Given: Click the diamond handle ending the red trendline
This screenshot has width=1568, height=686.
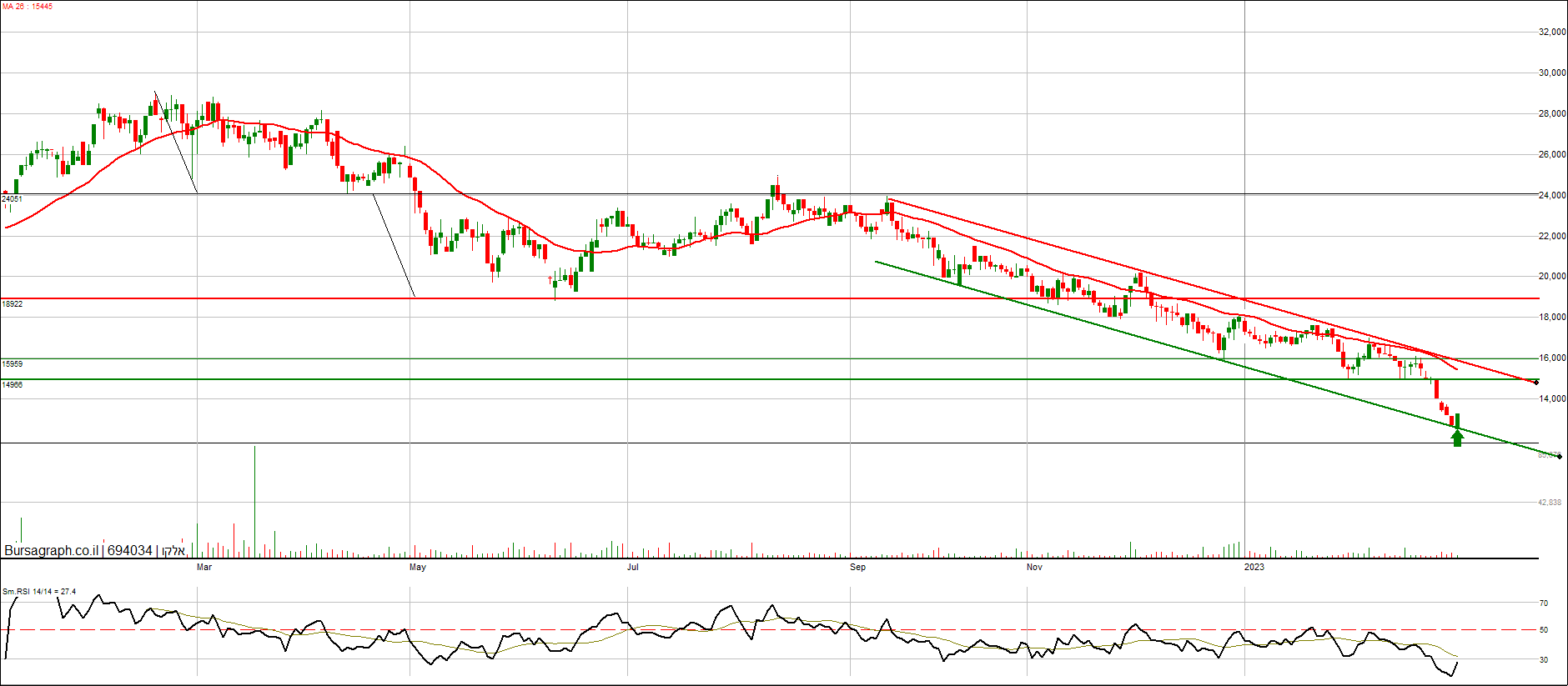Looking at the screenshot, I should tap(1536, 383).
